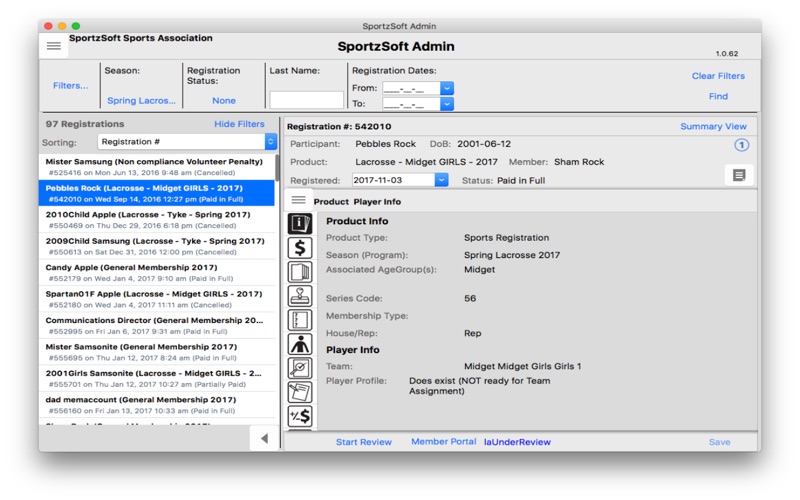This screenshot has height=500, width=800.
Task: Collapse list panel with left triangle arrow
Action: [x=264, y=438]
